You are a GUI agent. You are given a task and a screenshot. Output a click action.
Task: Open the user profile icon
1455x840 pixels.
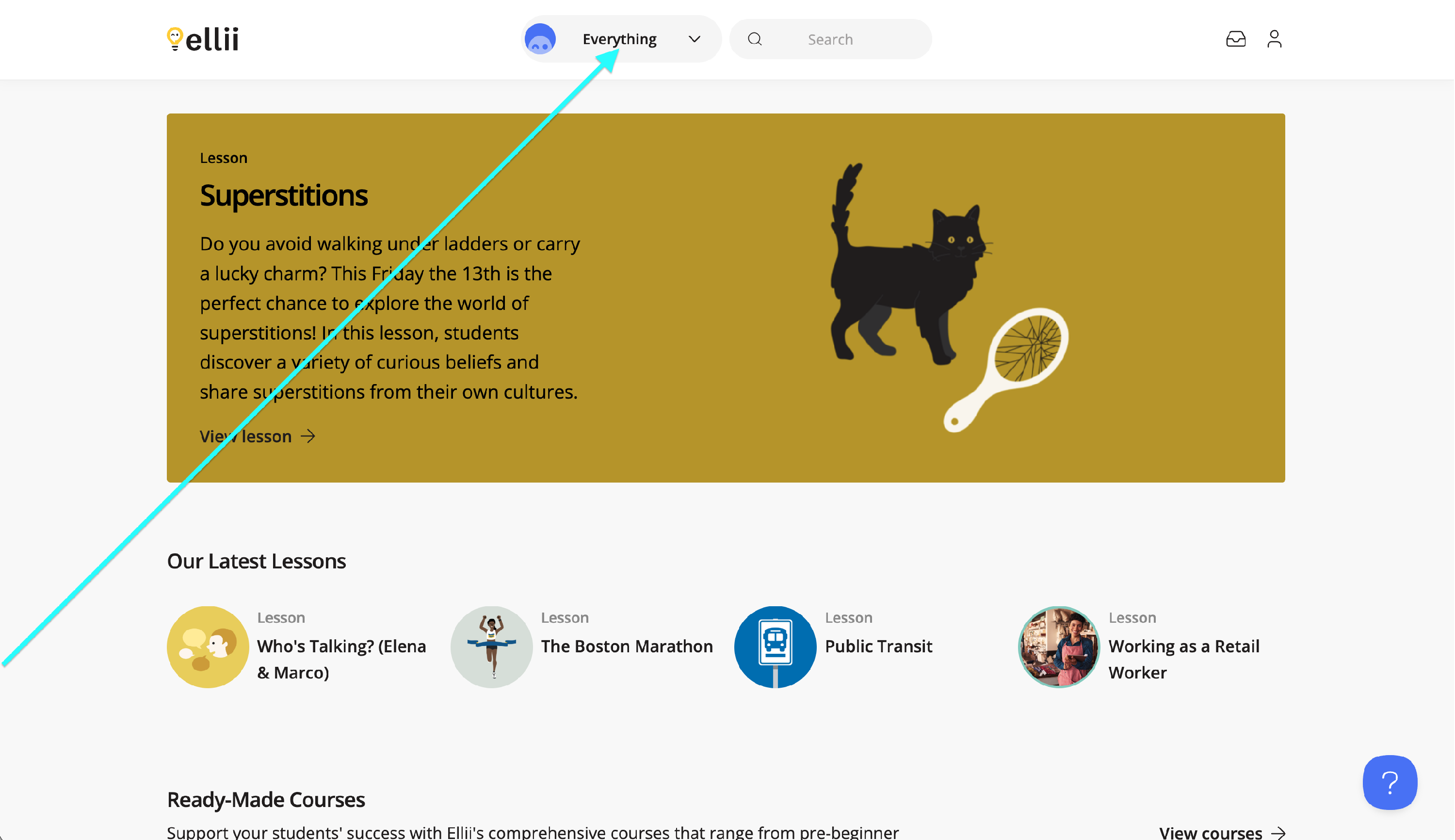[x=1274, y=39]
